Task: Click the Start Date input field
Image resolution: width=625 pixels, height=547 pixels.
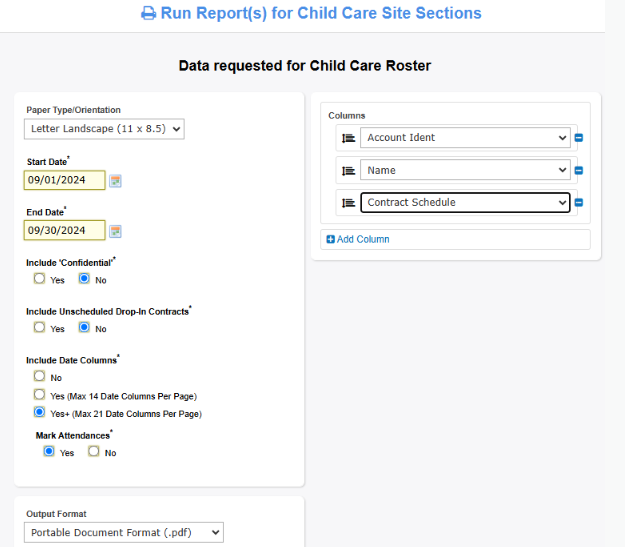Action: [65, 180]
